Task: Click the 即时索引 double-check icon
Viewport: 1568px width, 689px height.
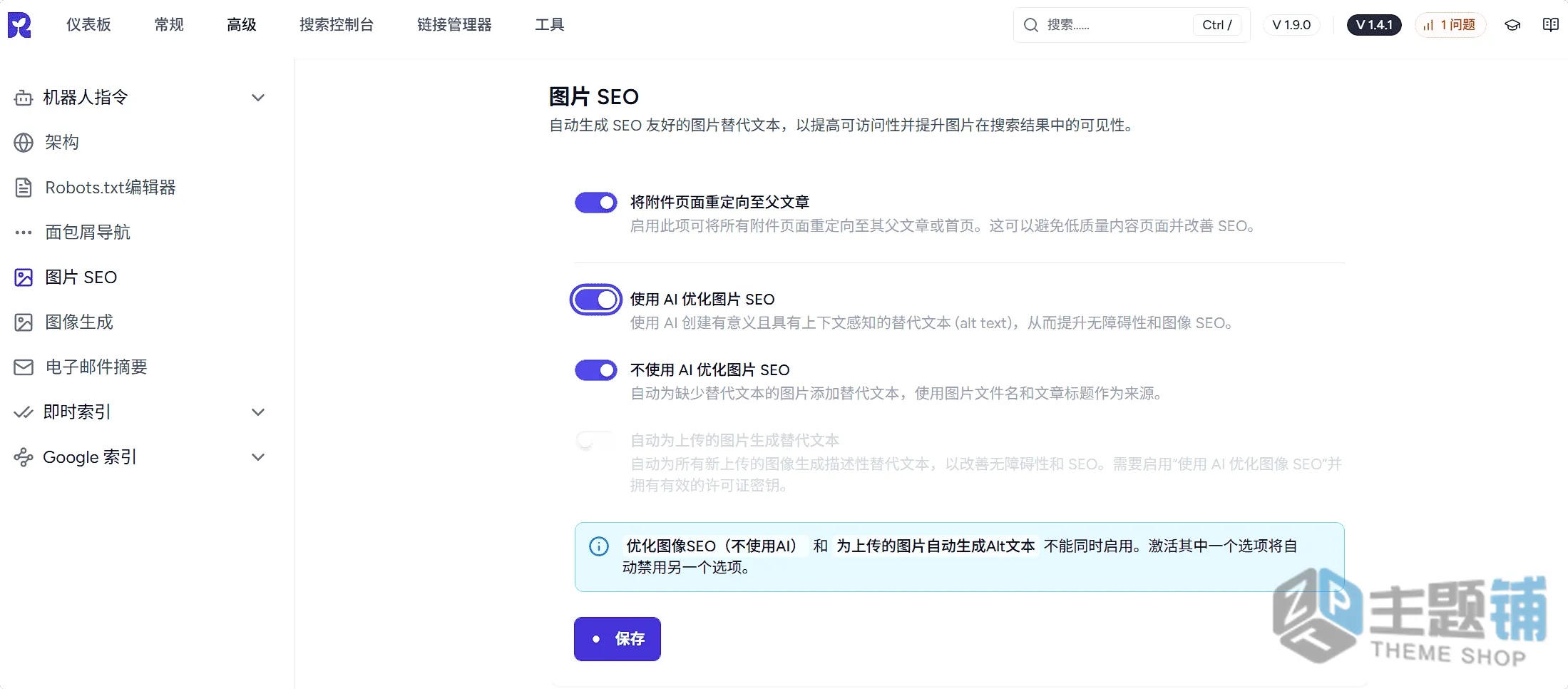Action: tap(24, 412)
